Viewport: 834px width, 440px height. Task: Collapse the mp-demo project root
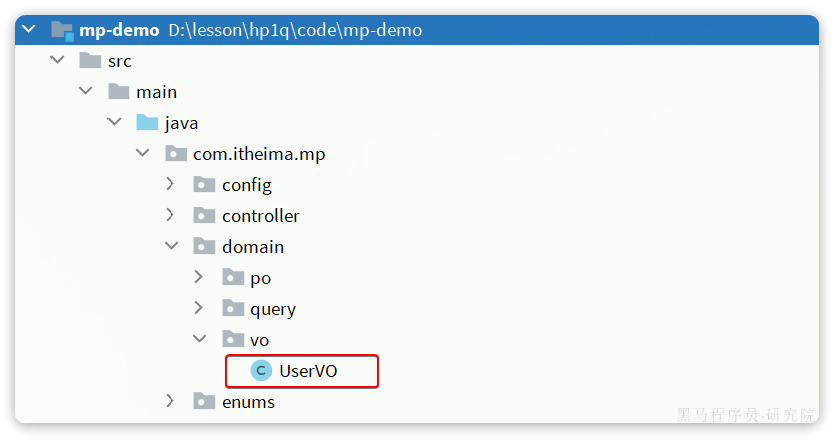coord(29,30)
